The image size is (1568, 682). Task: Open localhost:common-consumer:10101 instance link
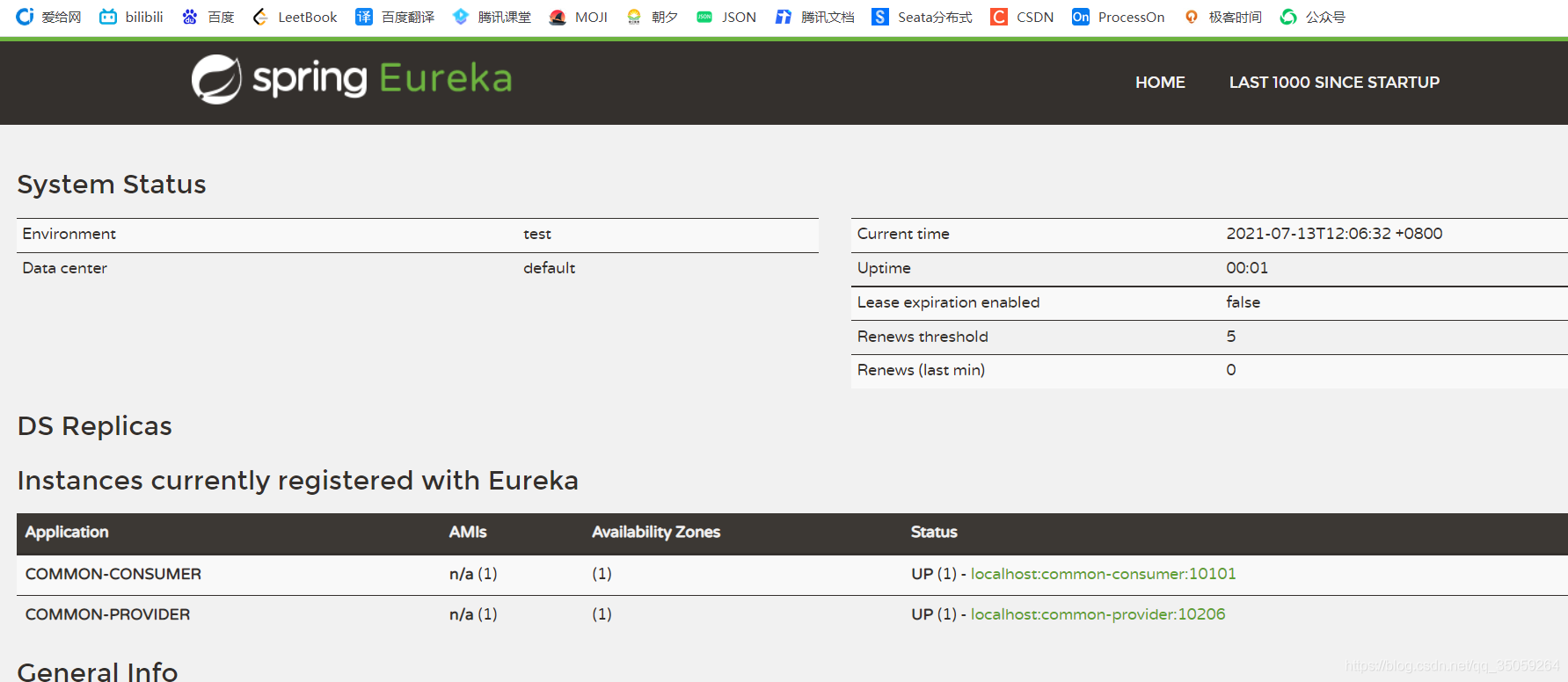[x=1103, y=574]
